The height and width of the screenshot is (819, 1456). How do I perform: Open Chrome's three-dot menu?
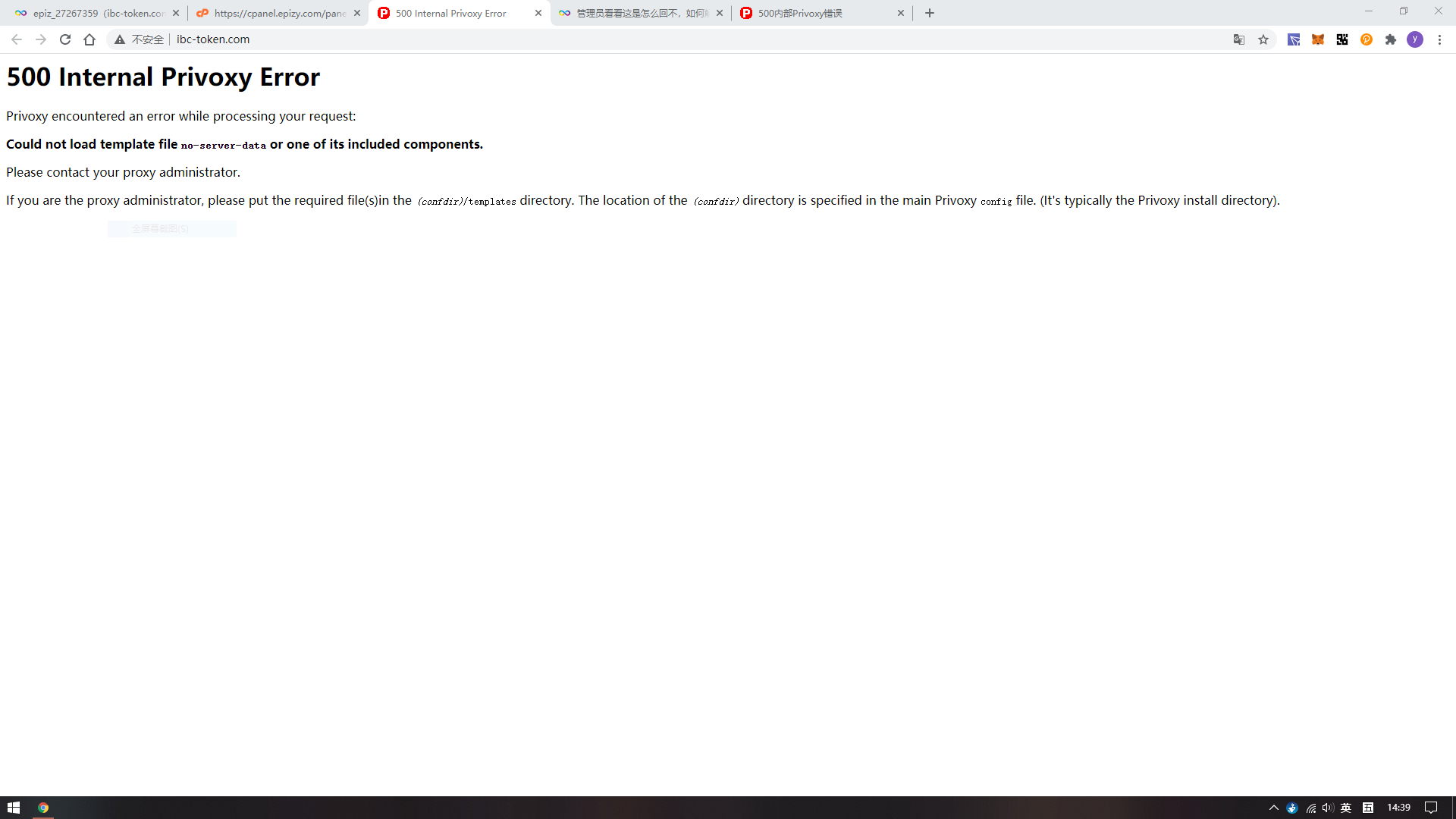pos(1439,39)
